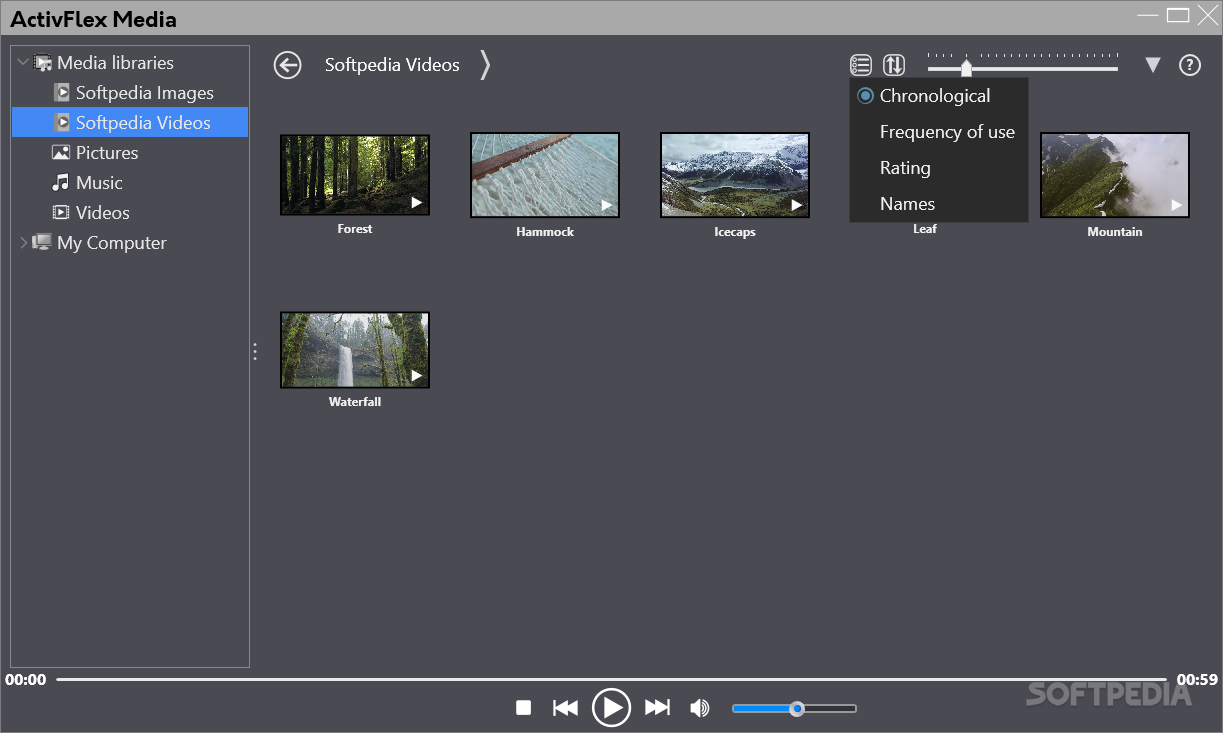Mute audio with the speaker icon

click(699, 708)
